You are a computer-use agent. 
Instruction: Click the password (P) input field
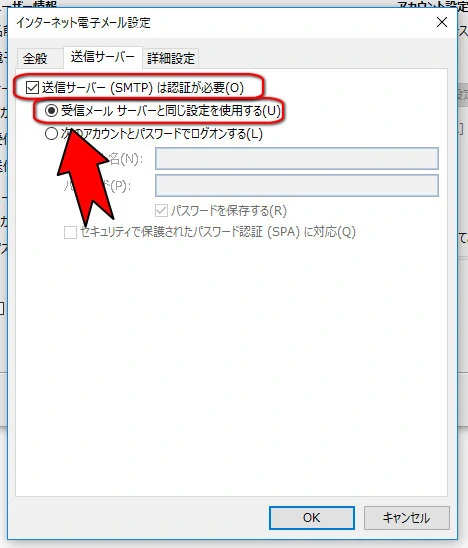tap(297, 186)
